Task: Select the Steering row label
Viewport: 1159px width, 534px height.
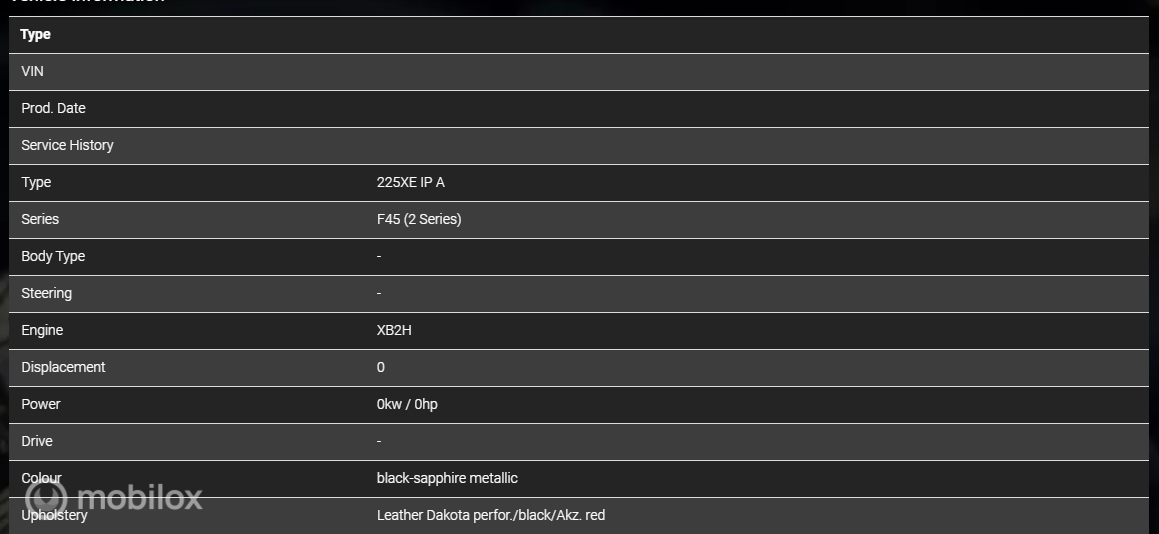Action: pos(47,293)
